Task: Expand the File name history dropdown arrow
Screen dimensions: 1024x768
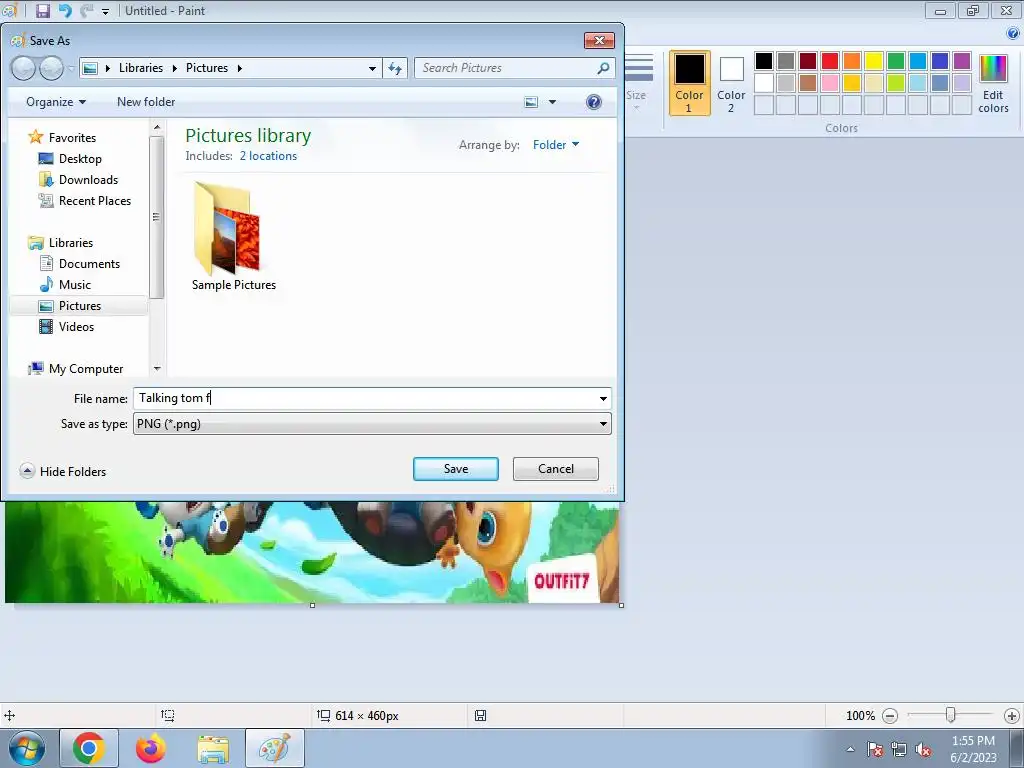Action: [603, 398]
